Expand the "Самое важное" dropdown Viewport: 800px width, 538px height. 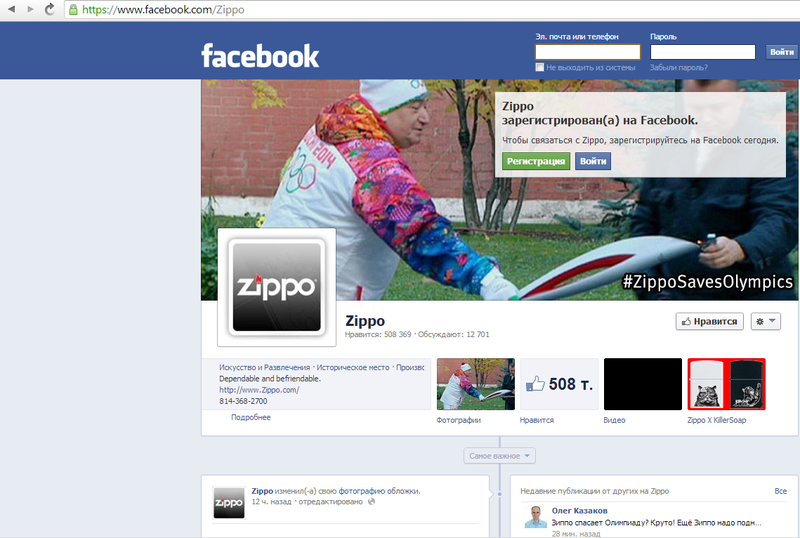click(500, 456)
